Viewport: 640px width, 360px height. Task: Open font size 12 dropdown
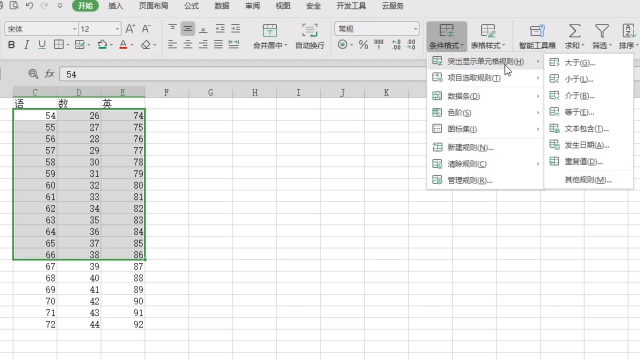pos(117,29)
